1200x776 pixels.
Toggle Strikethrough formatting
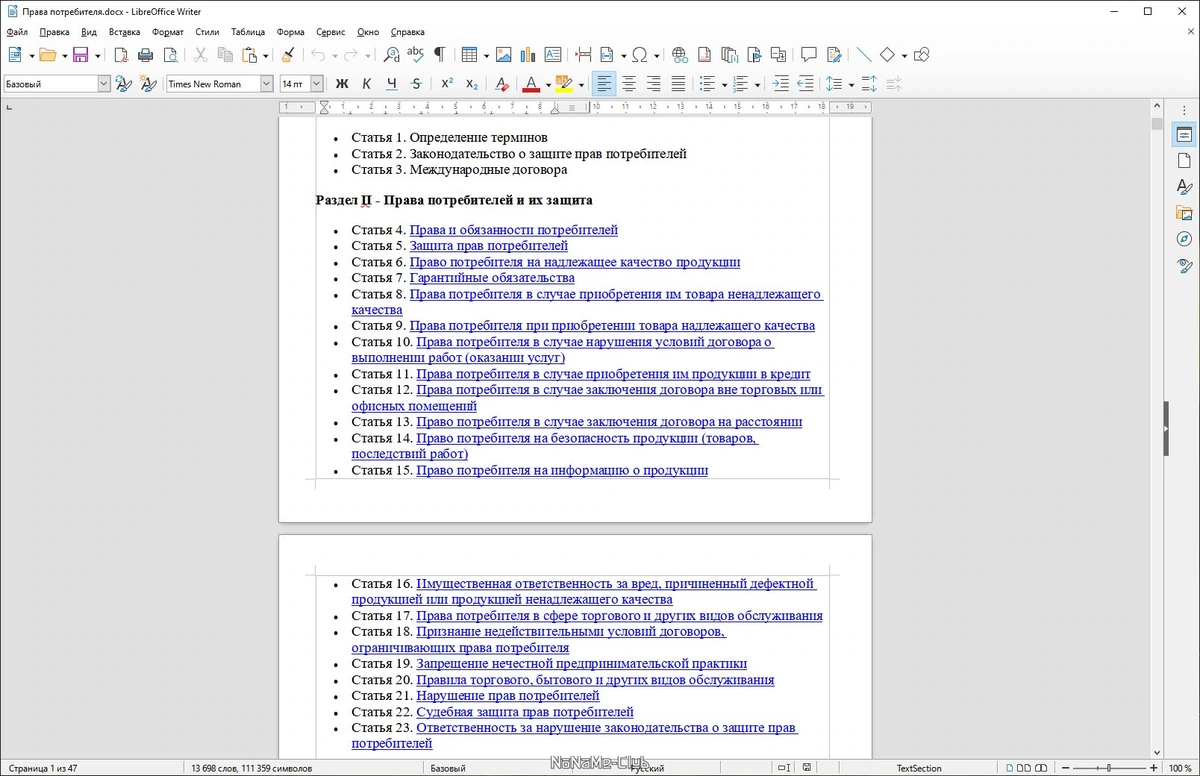point(416,84)
